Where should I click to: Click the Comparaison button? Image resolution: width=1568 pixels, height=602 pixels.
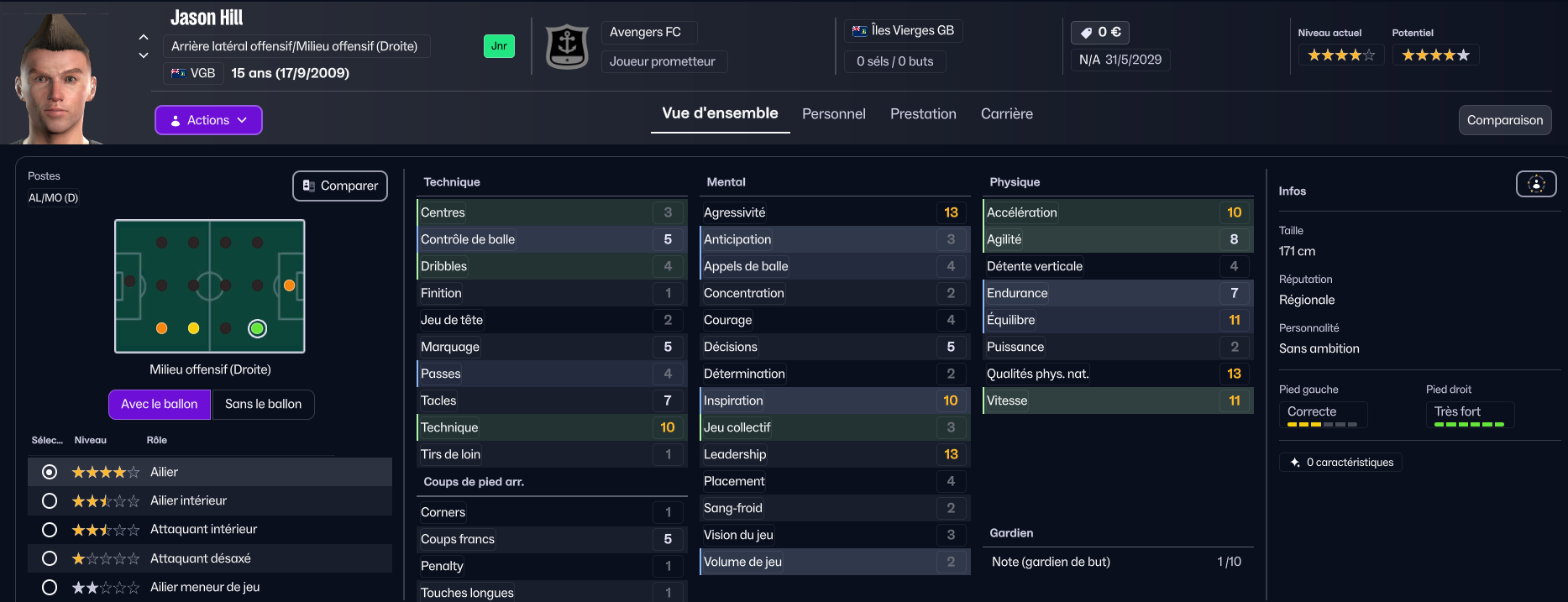tap(1504, 120)
